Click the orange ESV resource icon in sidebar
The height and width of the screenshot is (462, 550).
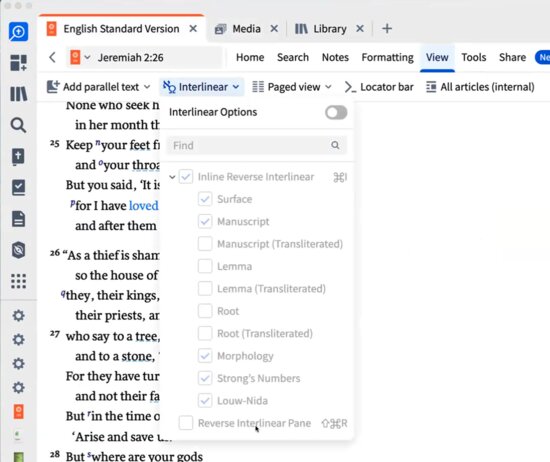(19, 411)
